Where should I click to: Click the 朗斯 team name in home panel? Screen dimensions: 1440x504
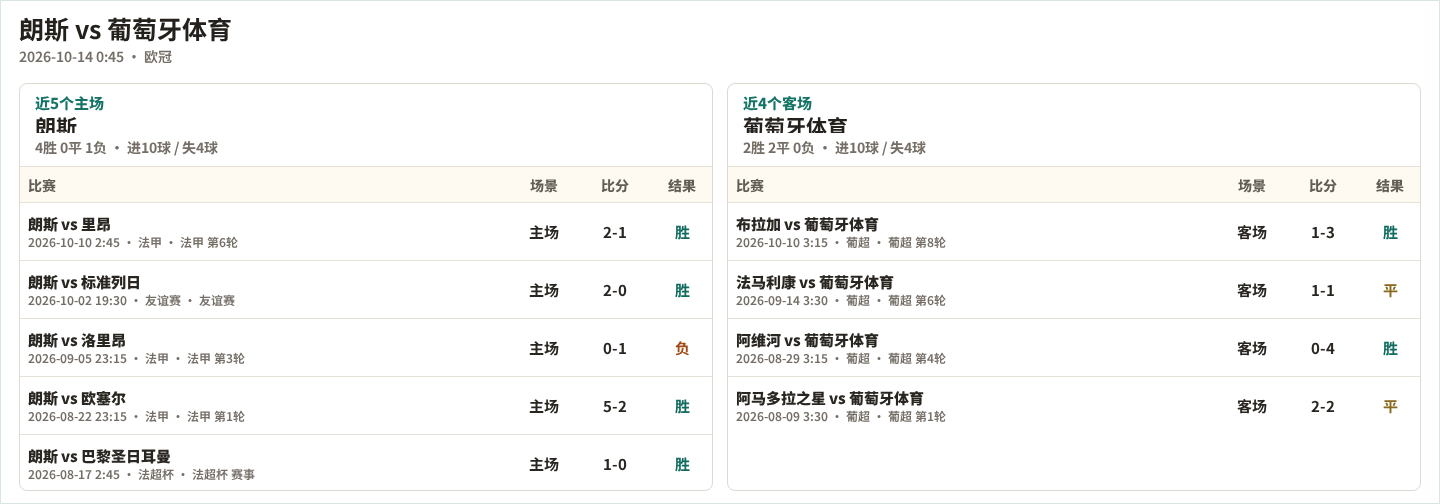click(x=56, y=125)
